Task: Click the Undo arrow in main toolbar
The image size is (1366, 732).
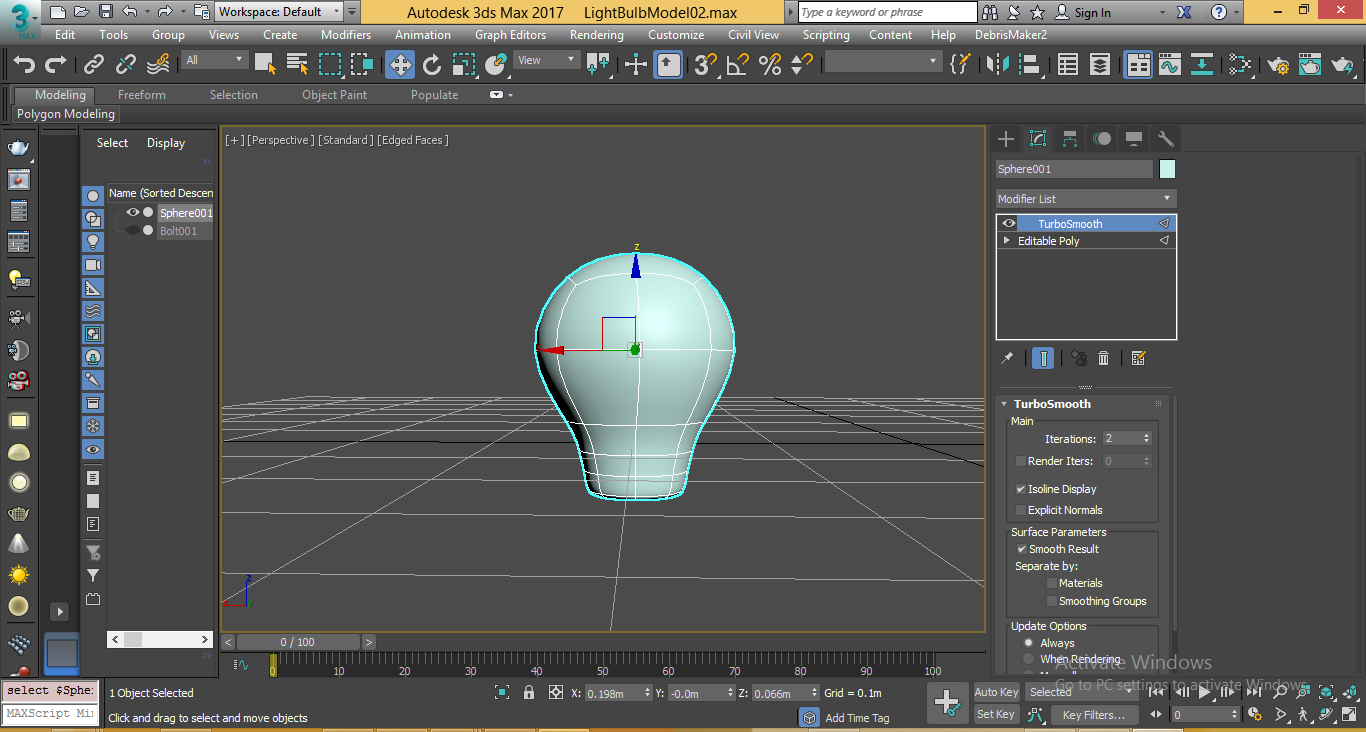Action: coord(23,64)
